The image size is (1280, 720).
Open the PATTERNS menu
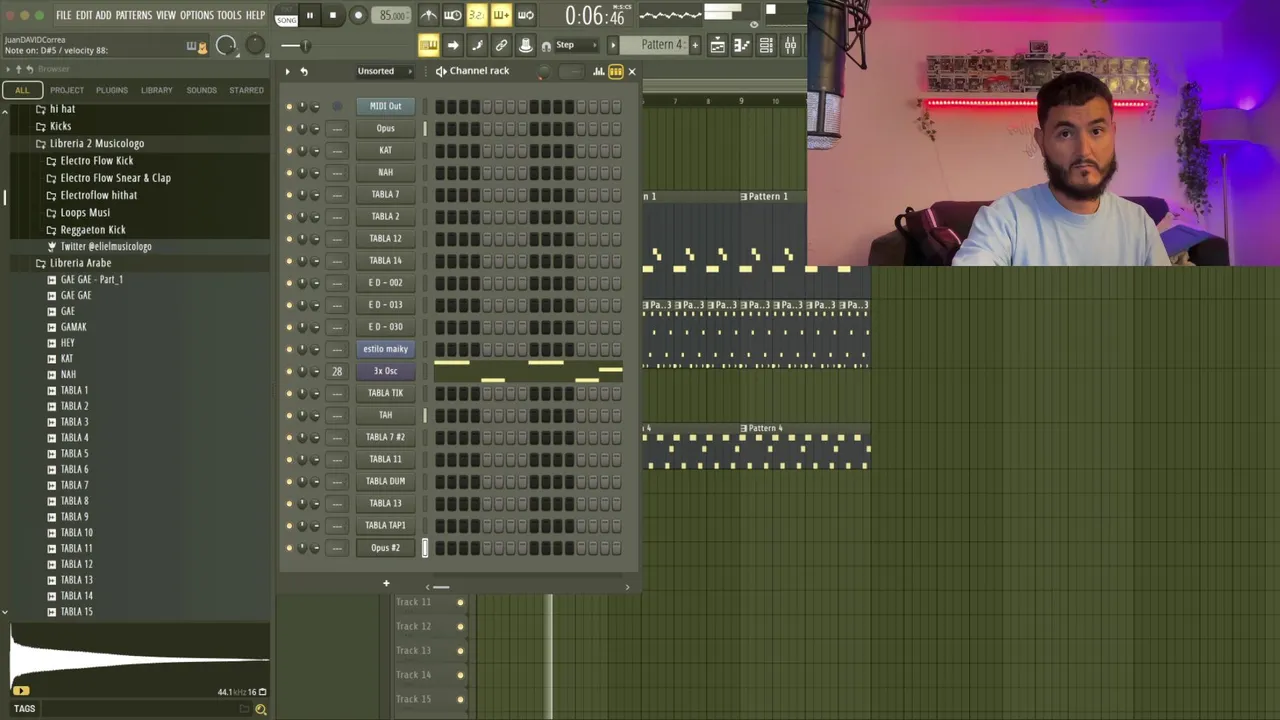point(133,15)
